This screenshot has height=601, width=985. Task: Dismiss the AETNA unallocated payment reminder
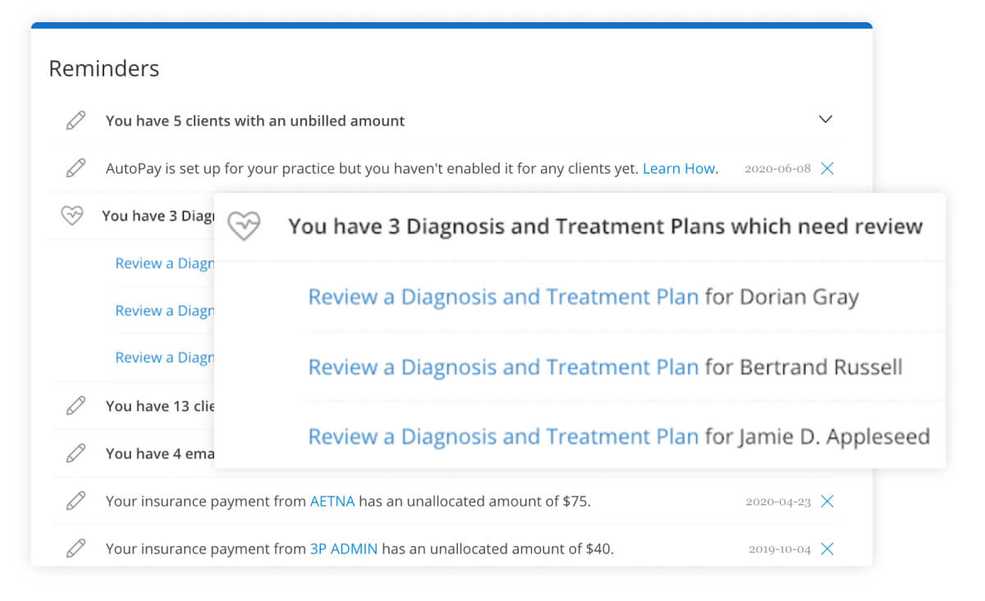(x=827, y=501)
